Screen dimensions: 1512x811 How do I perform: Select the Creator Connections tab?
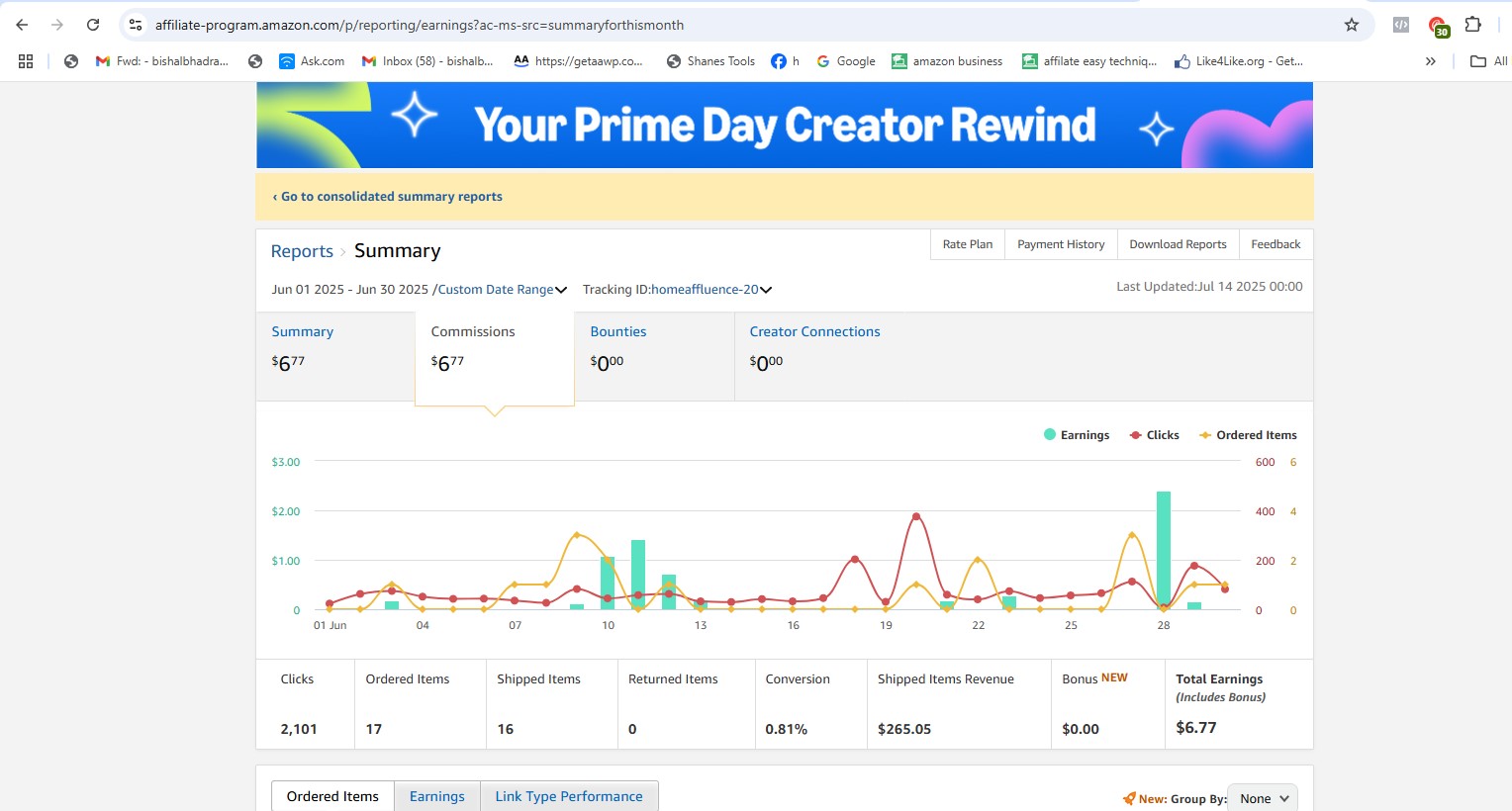814,331
